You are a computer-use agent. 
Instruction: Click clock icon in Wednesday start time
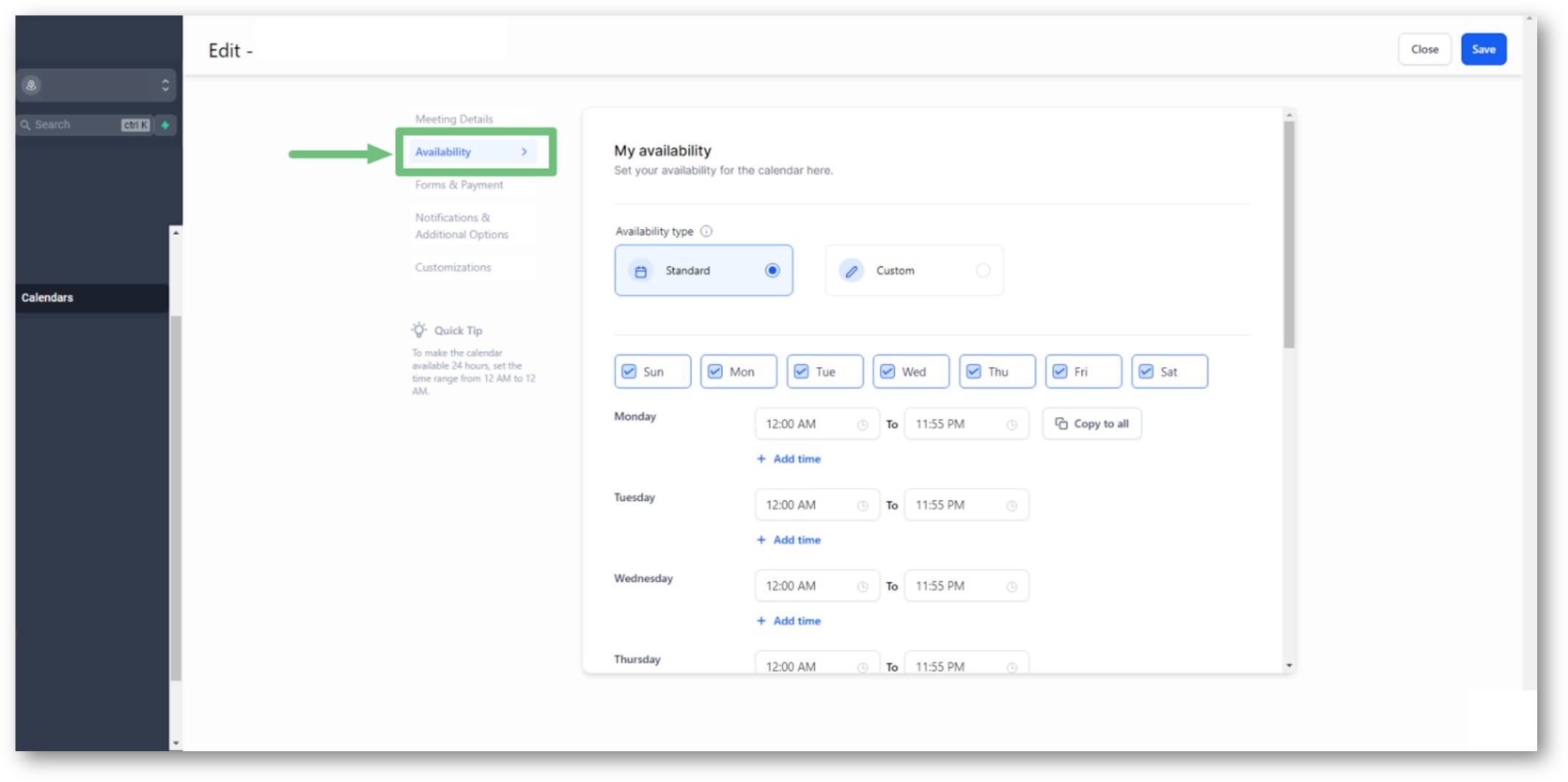click(863, 587)
